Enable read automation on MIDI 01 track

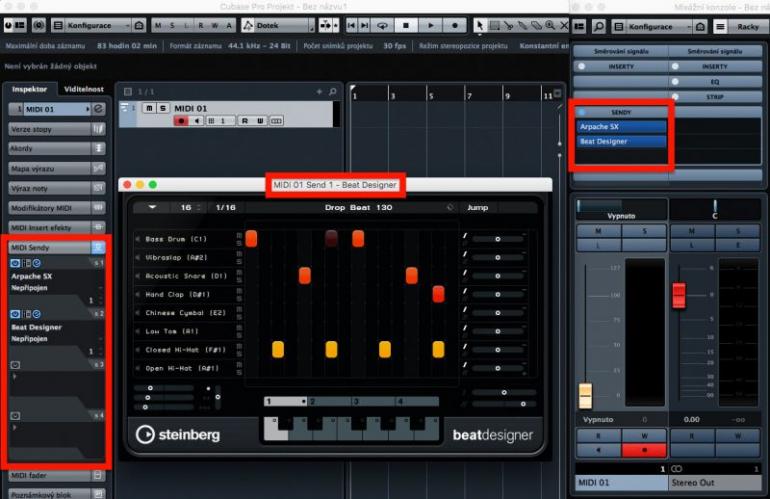click(245, 121)
